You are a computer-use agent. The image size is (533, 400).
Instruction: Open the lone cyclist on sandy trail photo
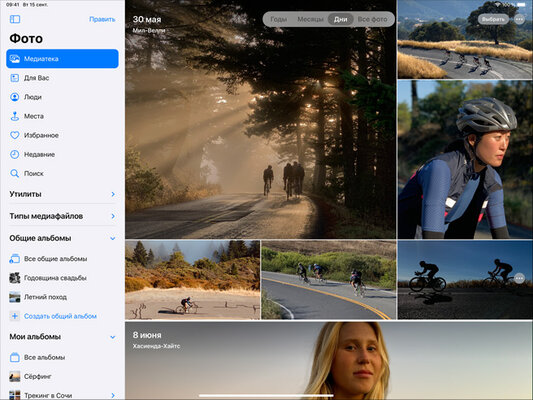click(193, 280)
